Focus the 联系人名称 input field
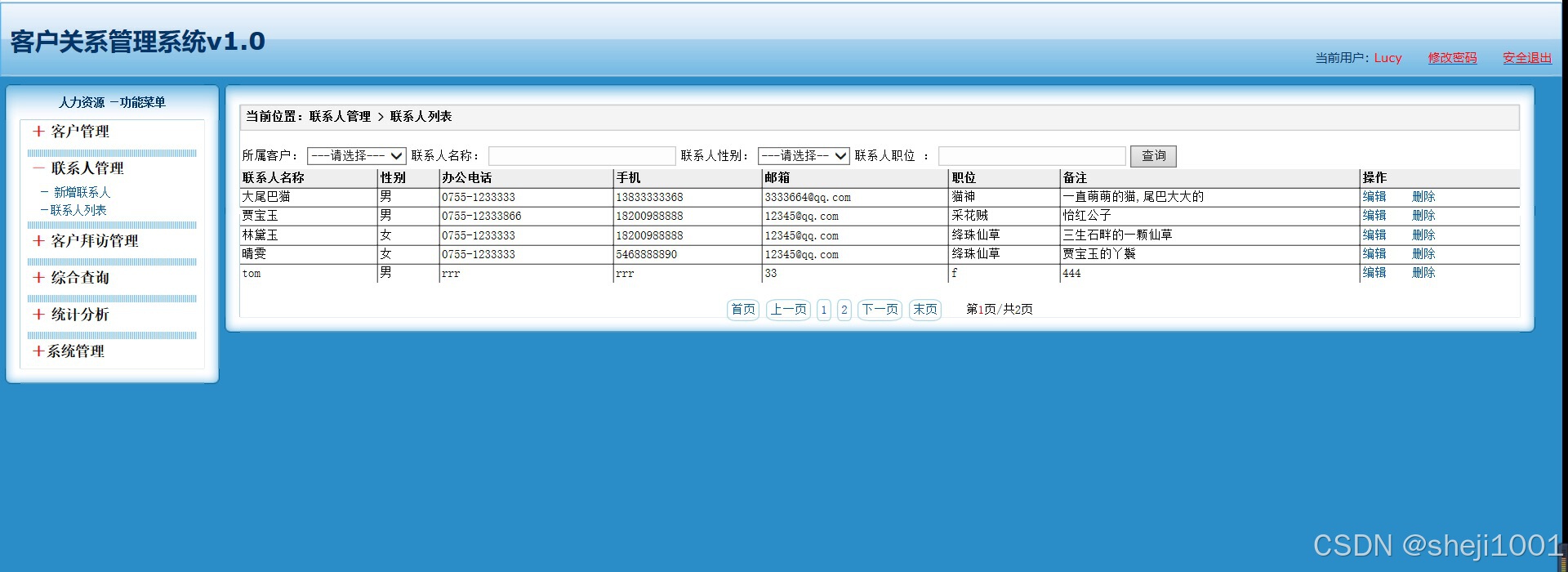This screenshot has width=1568, height=572. click(581, 155)
